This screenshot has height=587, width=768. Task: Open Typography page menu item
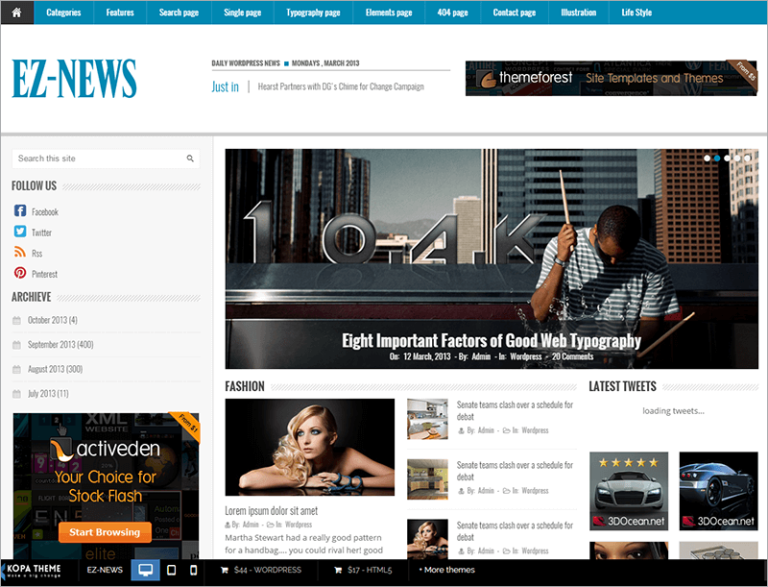(x=313, y=12)
